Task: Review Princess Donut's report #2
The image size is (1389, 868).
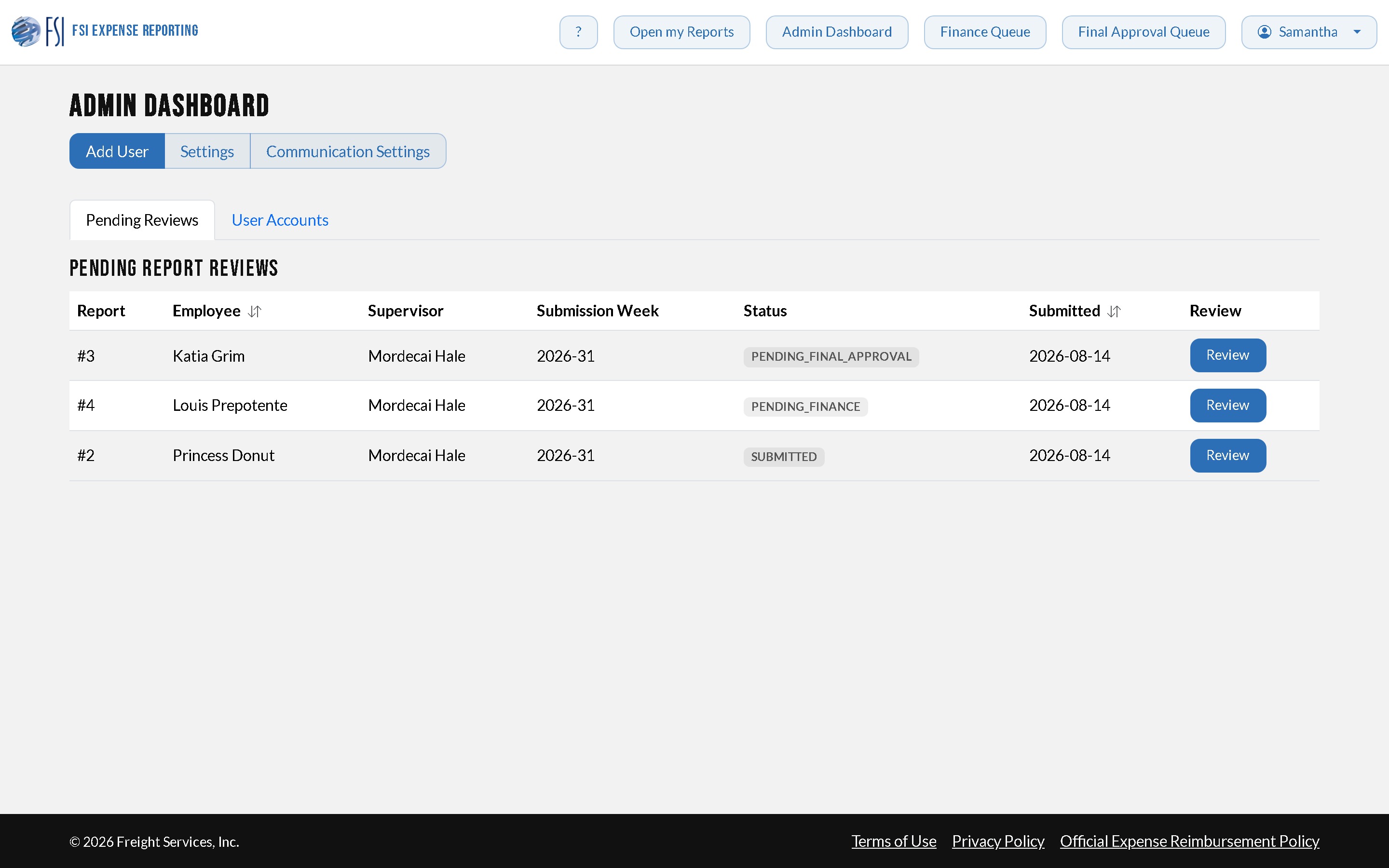Action: click(x=1228, y=455)
